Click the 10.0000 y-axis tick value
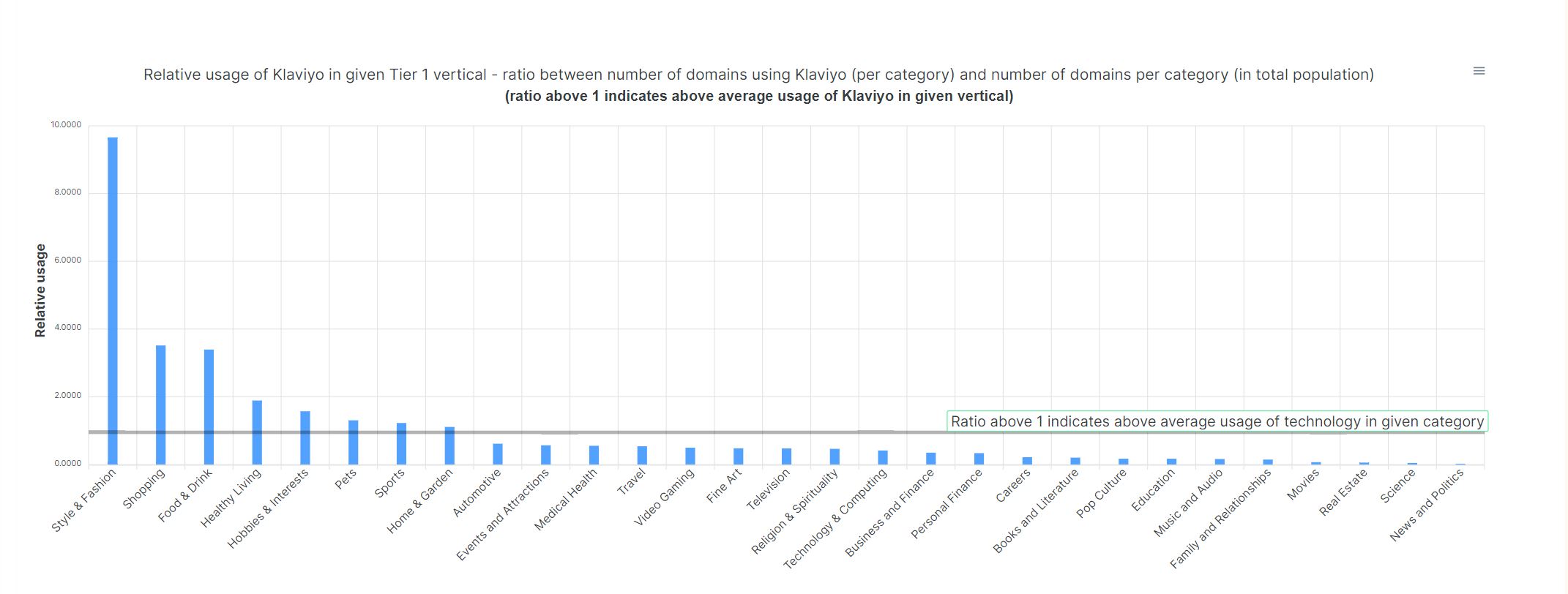 [x=66, y=125]
